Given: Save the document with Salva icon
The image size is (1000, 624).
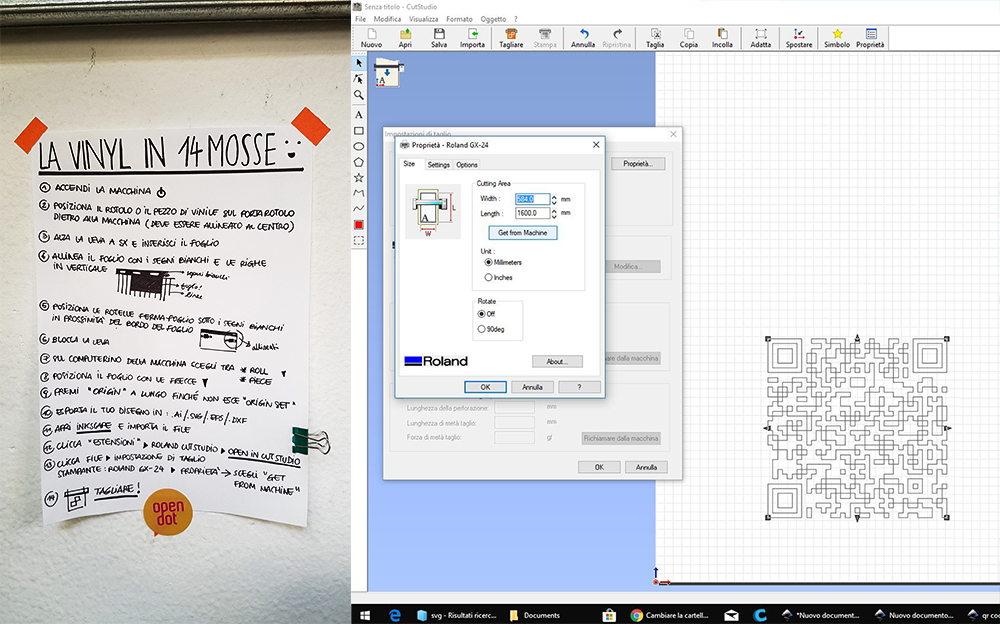Looking at the screenshot, I should [x=439, y=38].
